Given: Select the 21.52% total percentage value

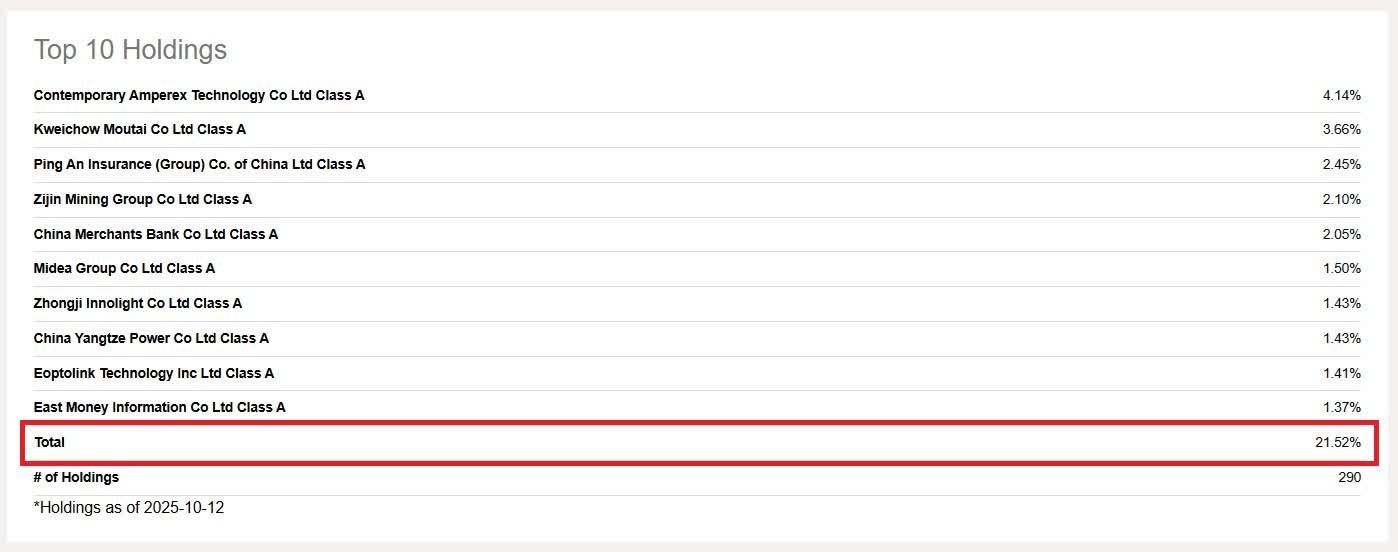Looking at the screenshot, I should 1338,442.
